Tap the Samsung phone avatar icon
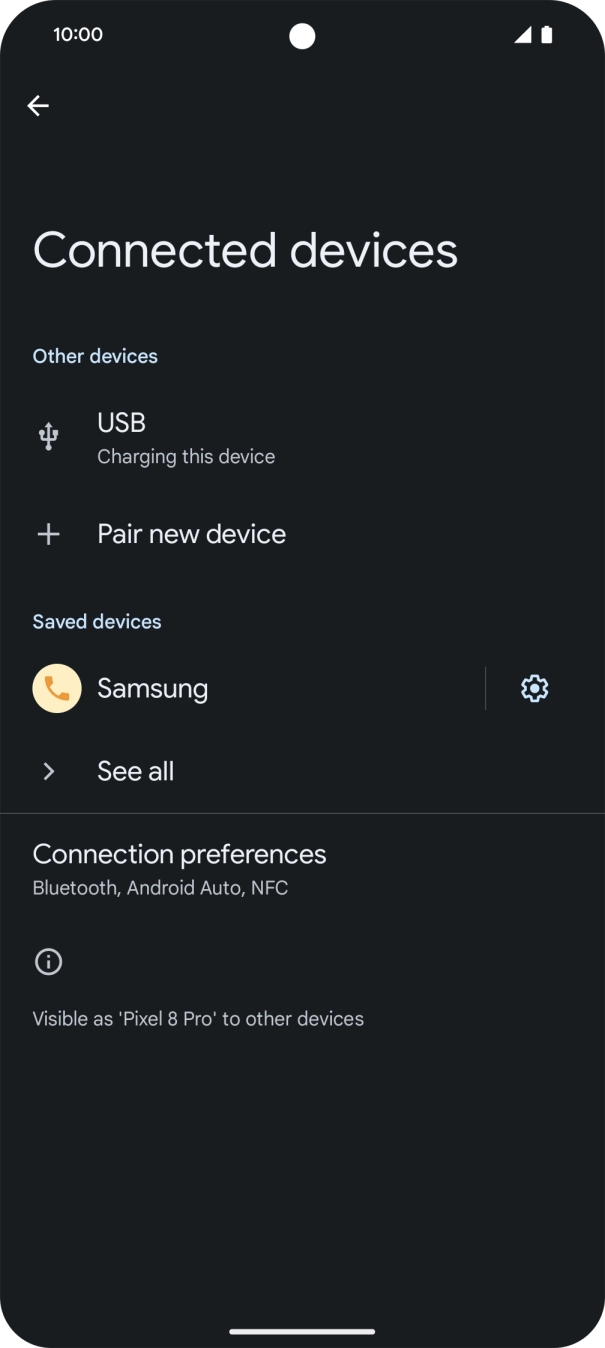Screen dimensions: 605x1348 pos(57,688)
